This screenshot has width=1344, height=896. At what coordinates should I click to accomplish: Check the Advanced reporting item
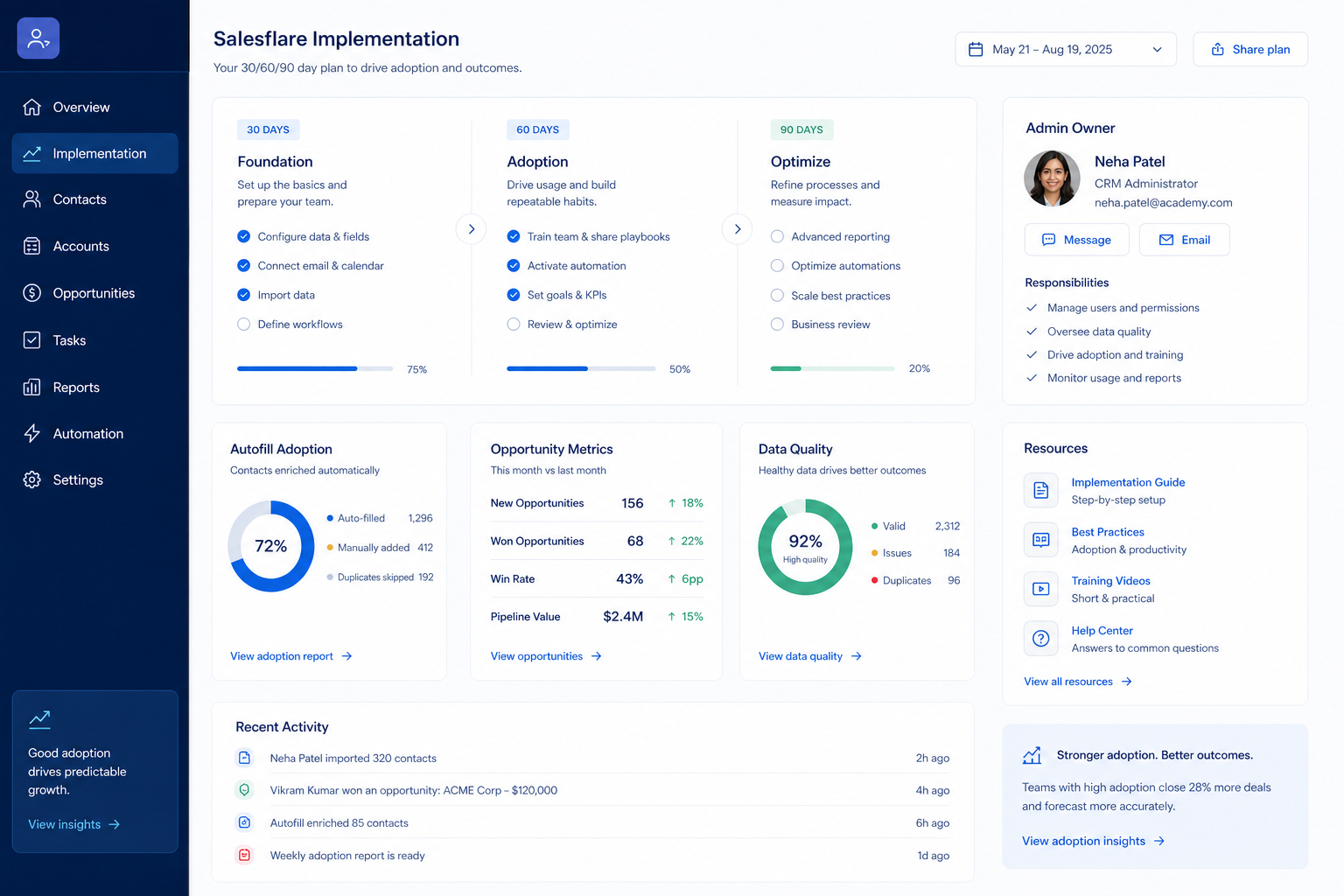tap(777, 236)
